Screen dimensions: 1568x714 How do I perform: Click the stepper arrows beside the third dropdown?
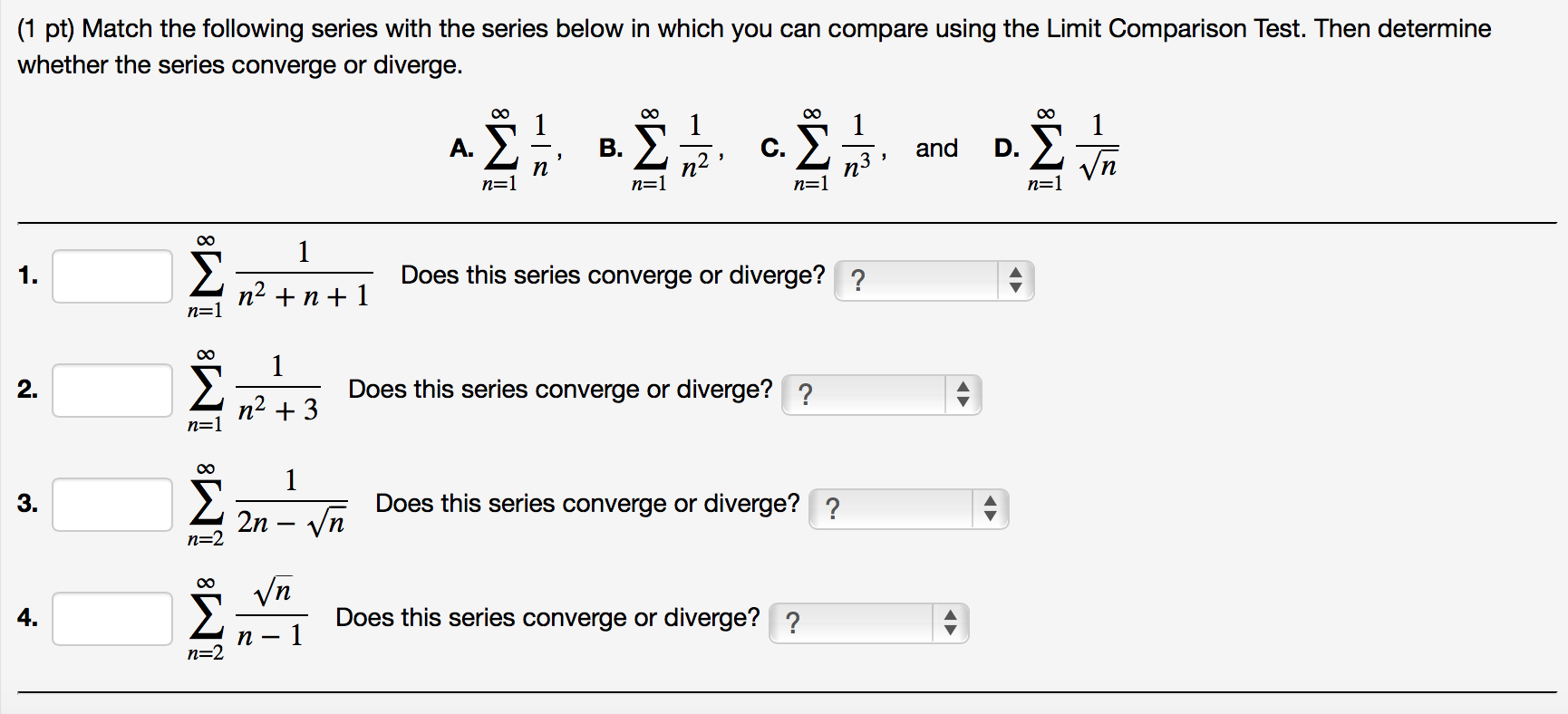coord(991,509)
